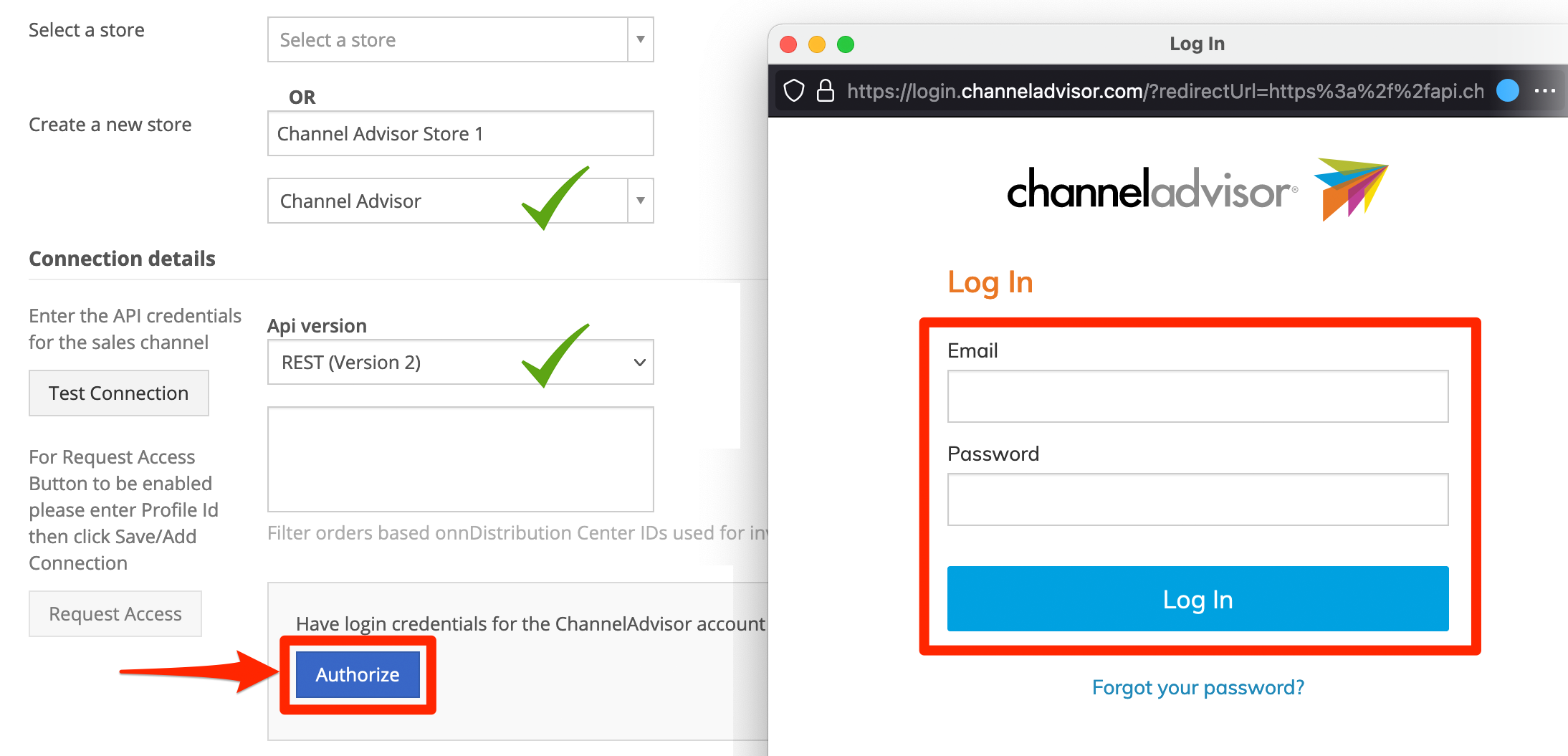The image size is (1568, 756).
Task: Click the green zoom window button
Action: [x=846, y=44]
